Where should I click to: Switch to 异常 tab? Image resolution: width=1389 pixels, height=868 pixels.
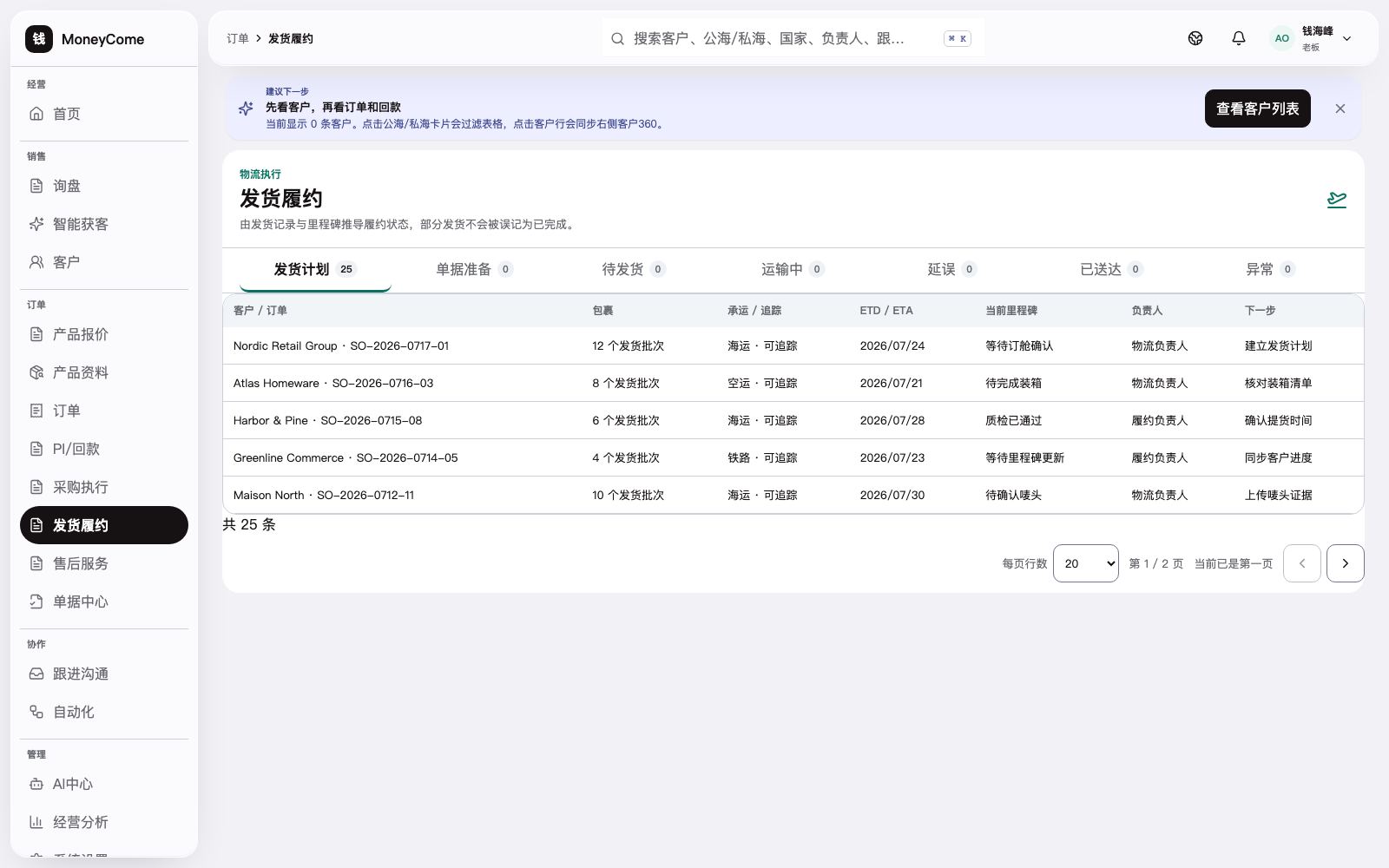(1271, 269)
